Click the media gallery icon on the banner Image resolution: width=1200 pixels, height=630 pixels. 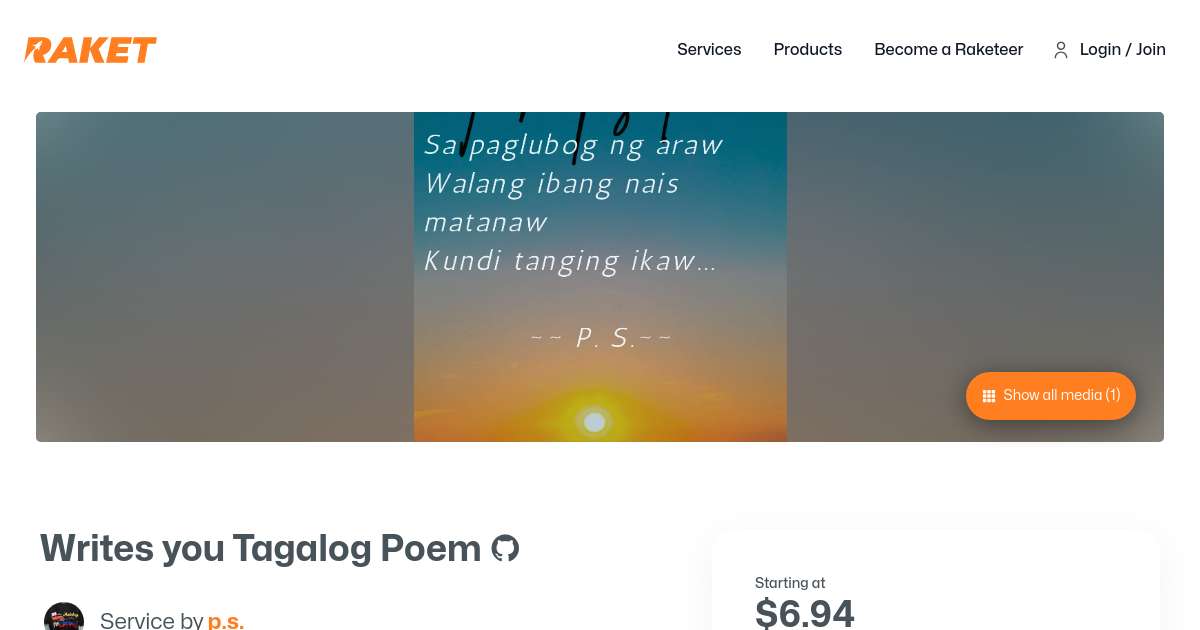point(989,396)
